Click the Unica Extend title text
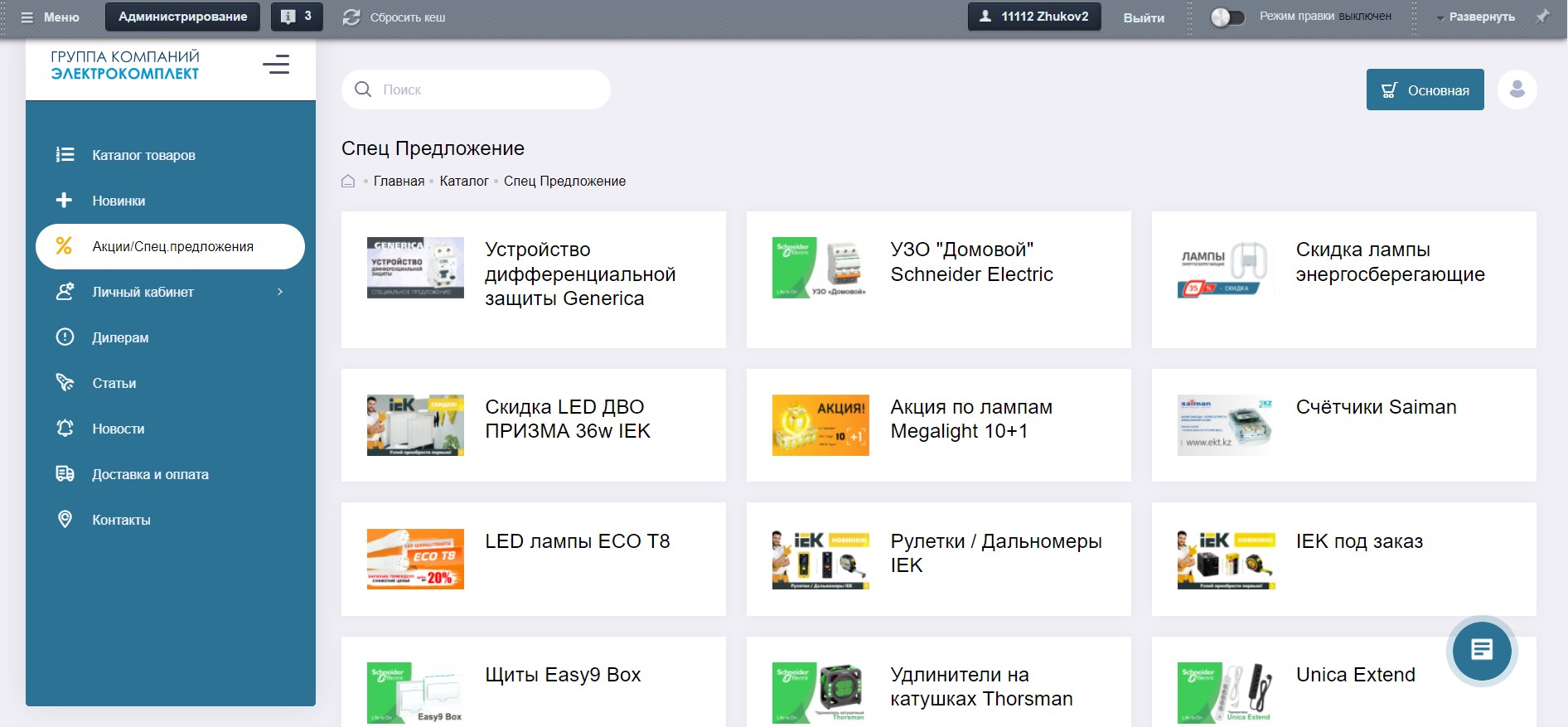The height and width of the screenshot is (727, 1568). (x=1355, y=675)
